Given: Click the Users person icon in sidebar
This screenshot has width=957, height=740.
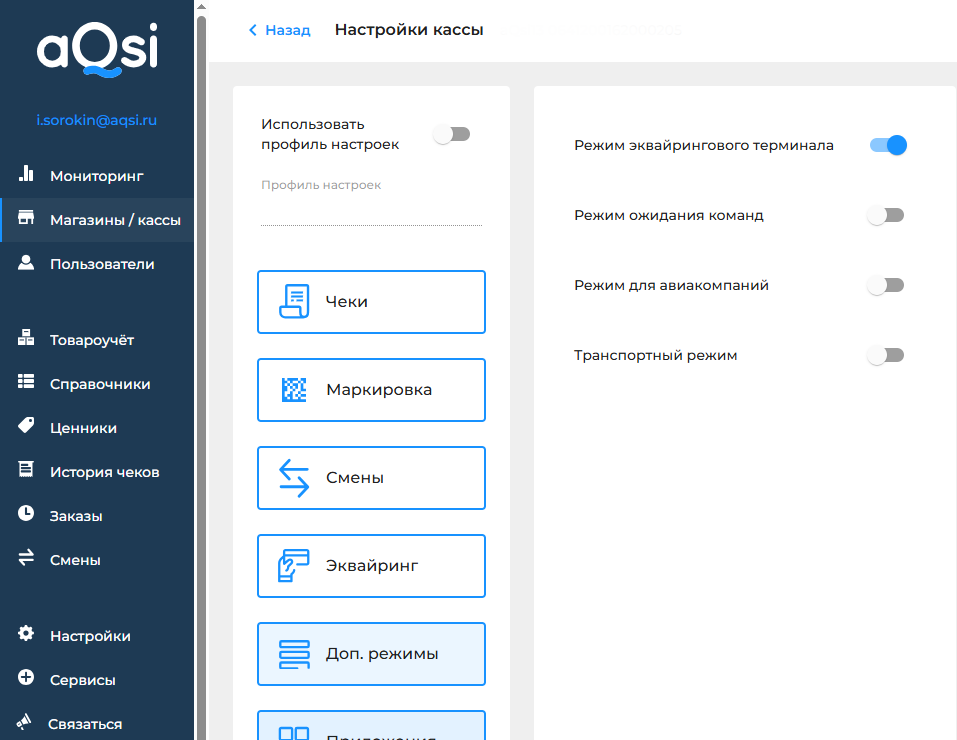Looking at the screenshot, I should [x=27, y=264].
